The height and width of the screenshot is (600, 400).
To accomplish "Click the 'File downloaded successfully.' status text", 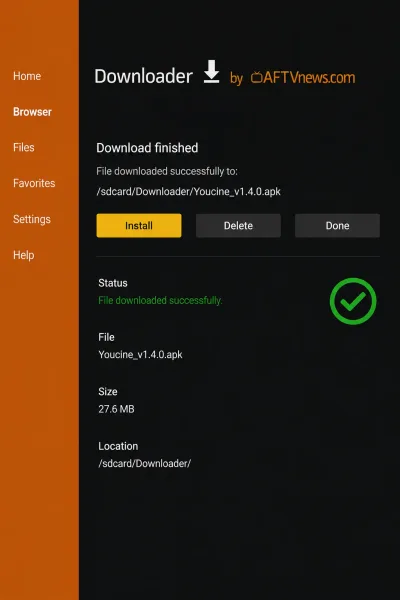I will click(x=160, y=300).
